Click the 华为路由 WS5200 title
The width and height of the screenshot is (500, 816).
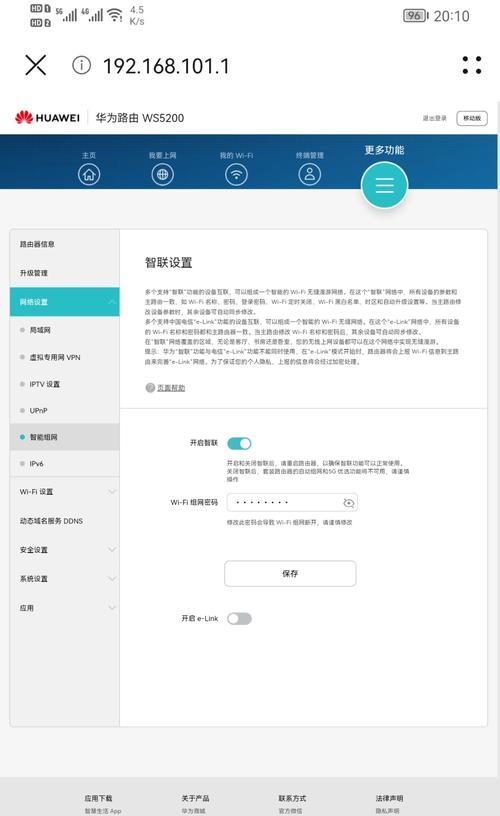tap(139, 118)
